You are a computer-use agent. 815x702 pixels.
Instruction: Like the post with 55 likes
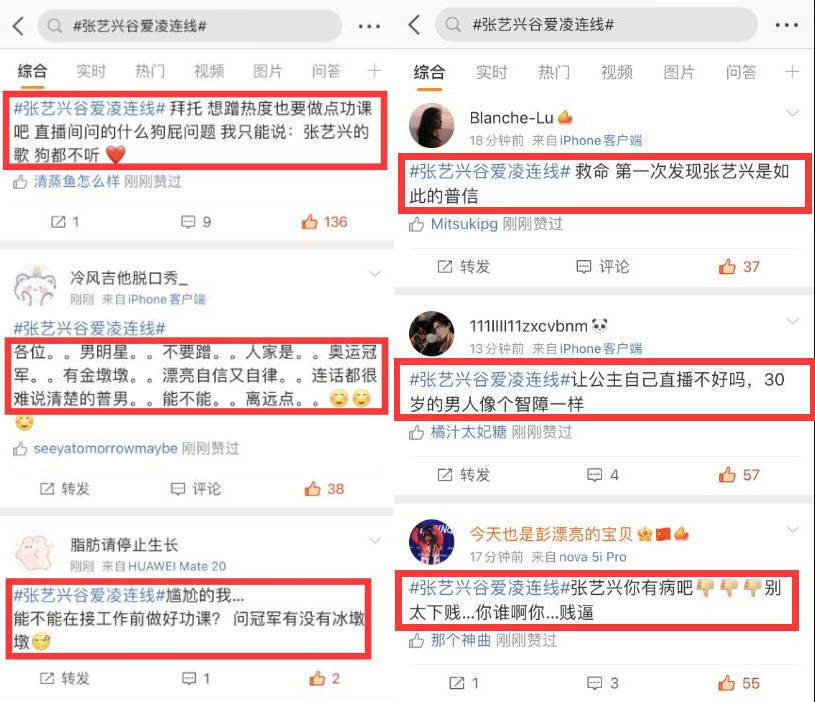(x=739, y=683)
